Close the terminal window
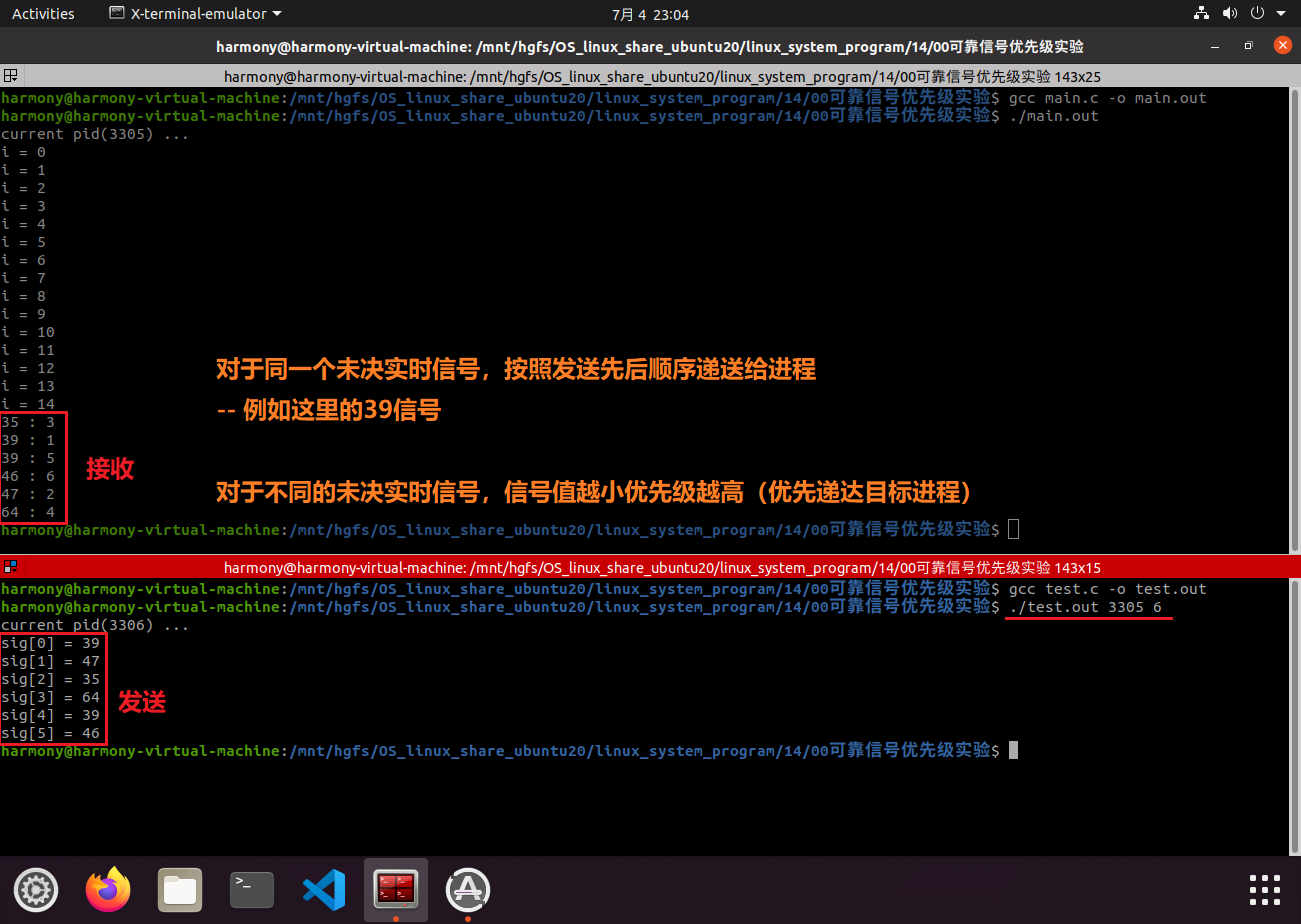This screenshot has height=924, width=1301. click(1281, 46)
